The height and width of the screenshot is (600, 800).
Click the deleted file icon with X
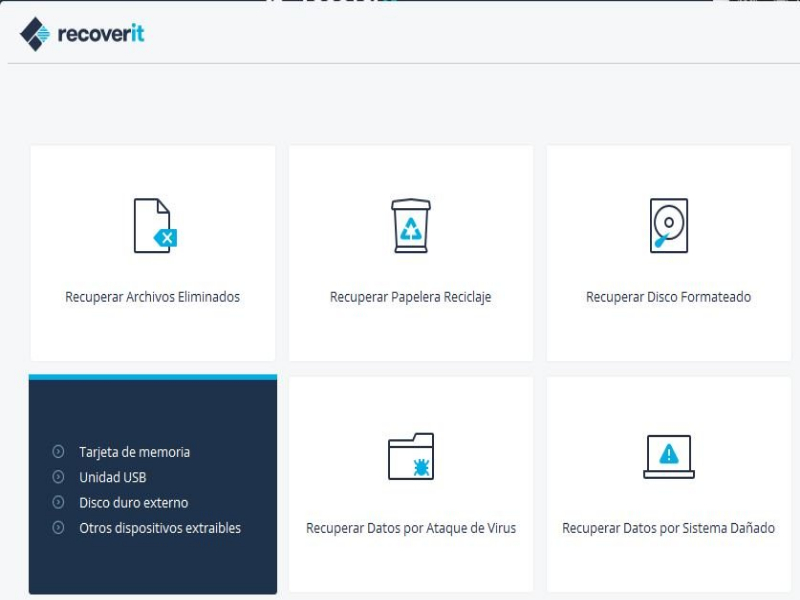(x=154, y=226)
